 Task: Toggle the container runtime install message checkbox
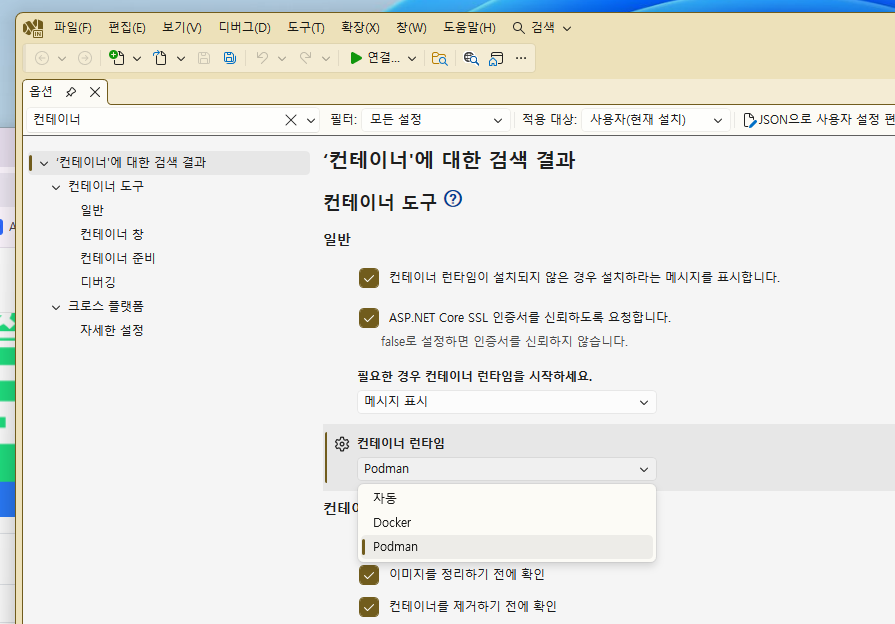[x=369, y=278]
